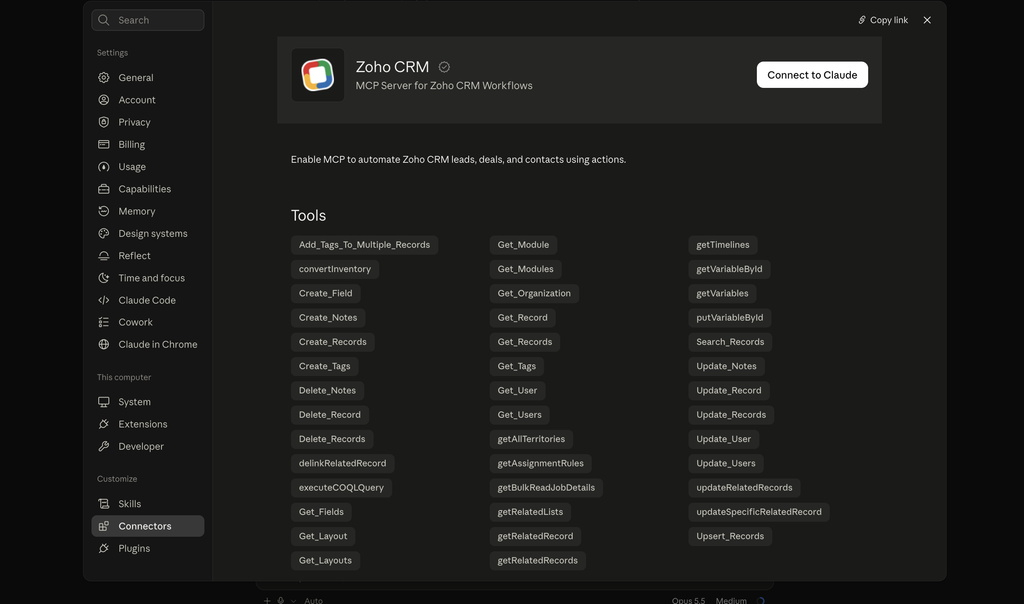Select the Create_Field tool chip

[x=325, y=293]
